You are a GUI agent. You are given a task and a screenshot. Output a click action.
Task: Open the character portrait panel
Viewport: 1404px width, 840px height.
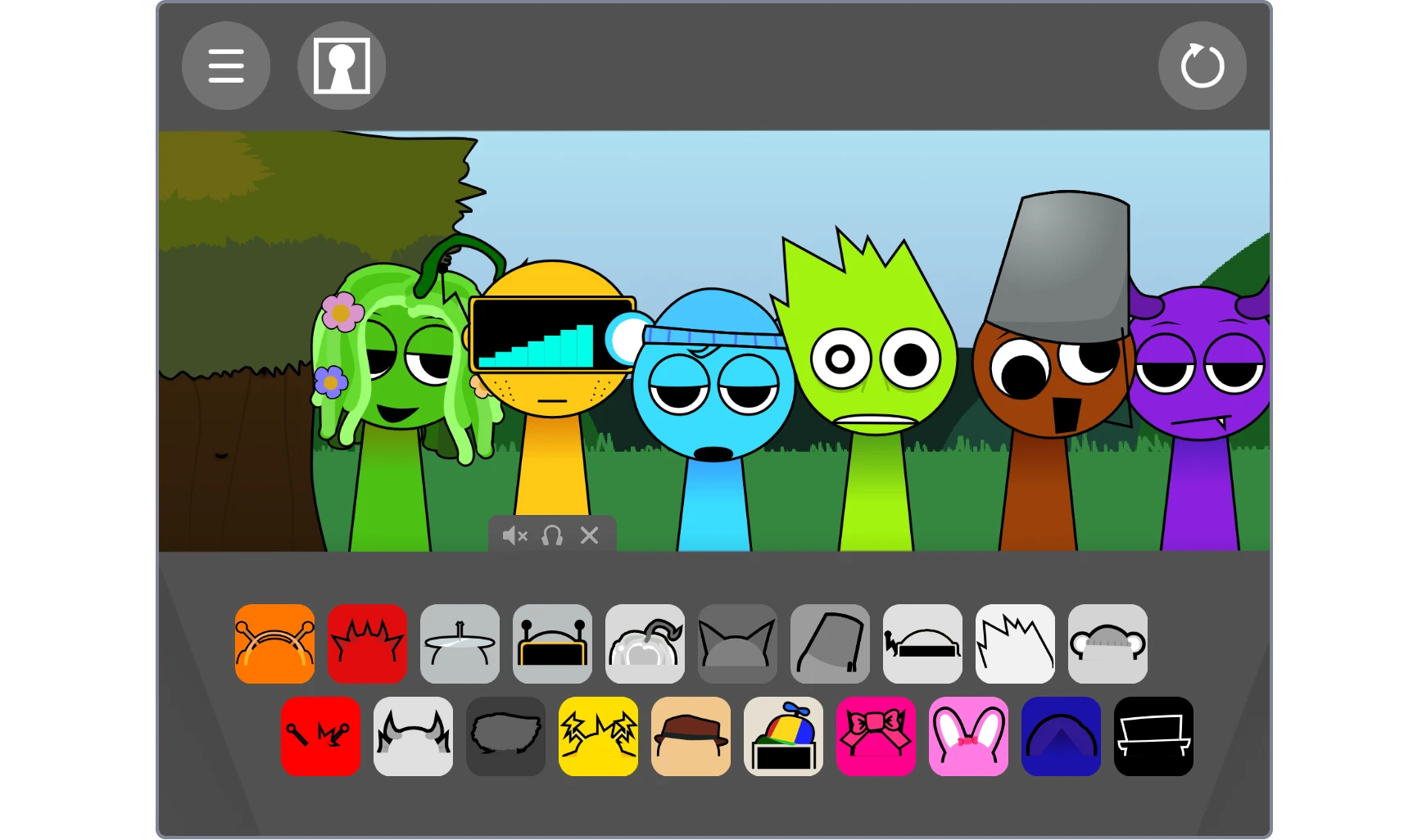342,65
